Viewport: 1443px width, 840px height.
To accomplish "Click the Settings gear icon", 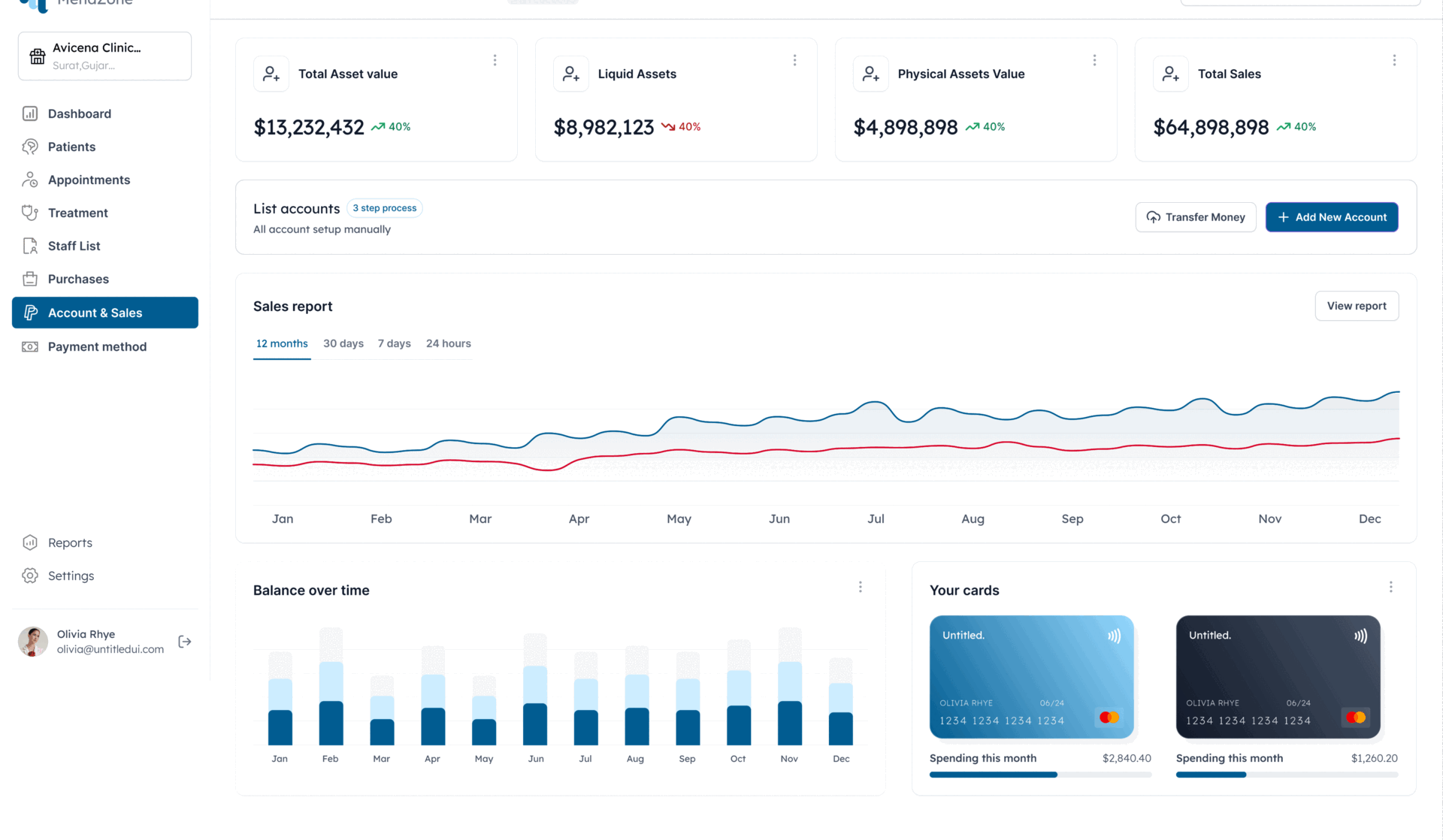I will click(x=30, y=576).
